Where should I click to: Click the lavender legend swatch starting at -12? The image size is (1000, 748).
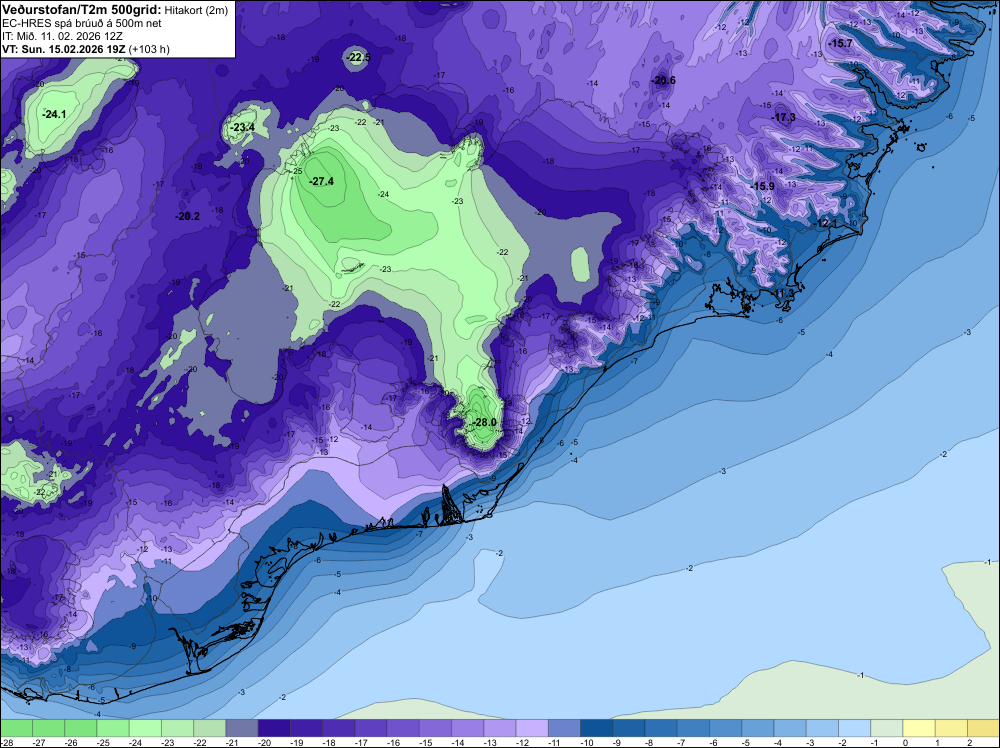pos(532,728)
